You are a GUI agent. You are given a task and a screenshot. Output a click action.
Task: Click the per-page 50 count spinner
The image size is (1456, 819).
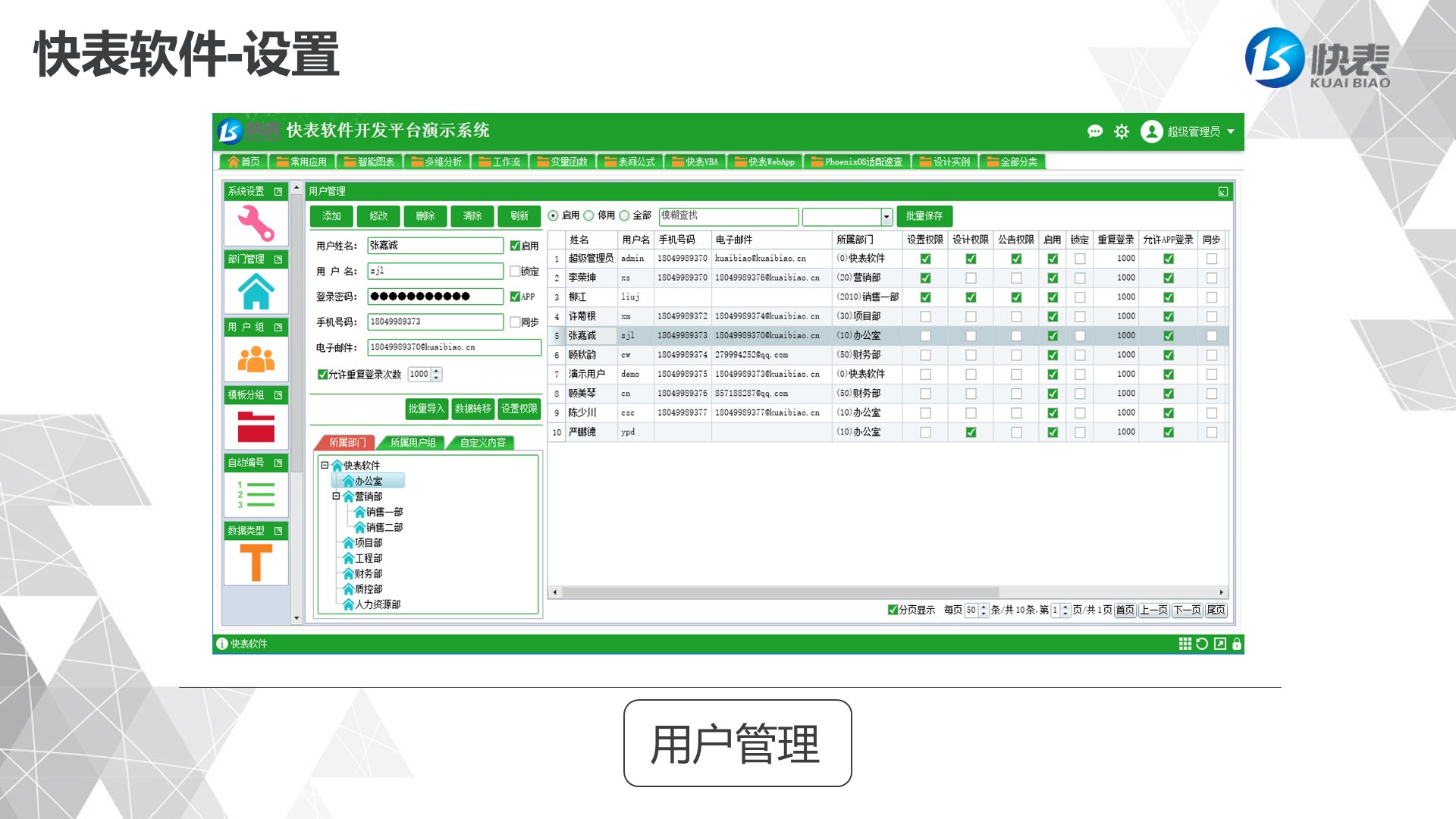click(984, 610)
